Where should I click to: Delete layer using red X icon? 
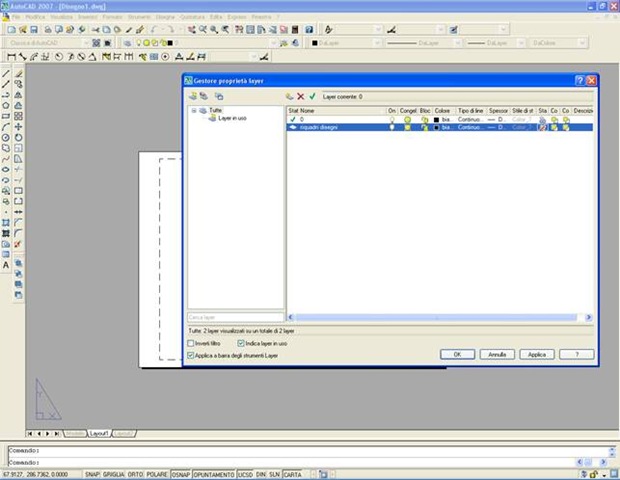[301, 96]
